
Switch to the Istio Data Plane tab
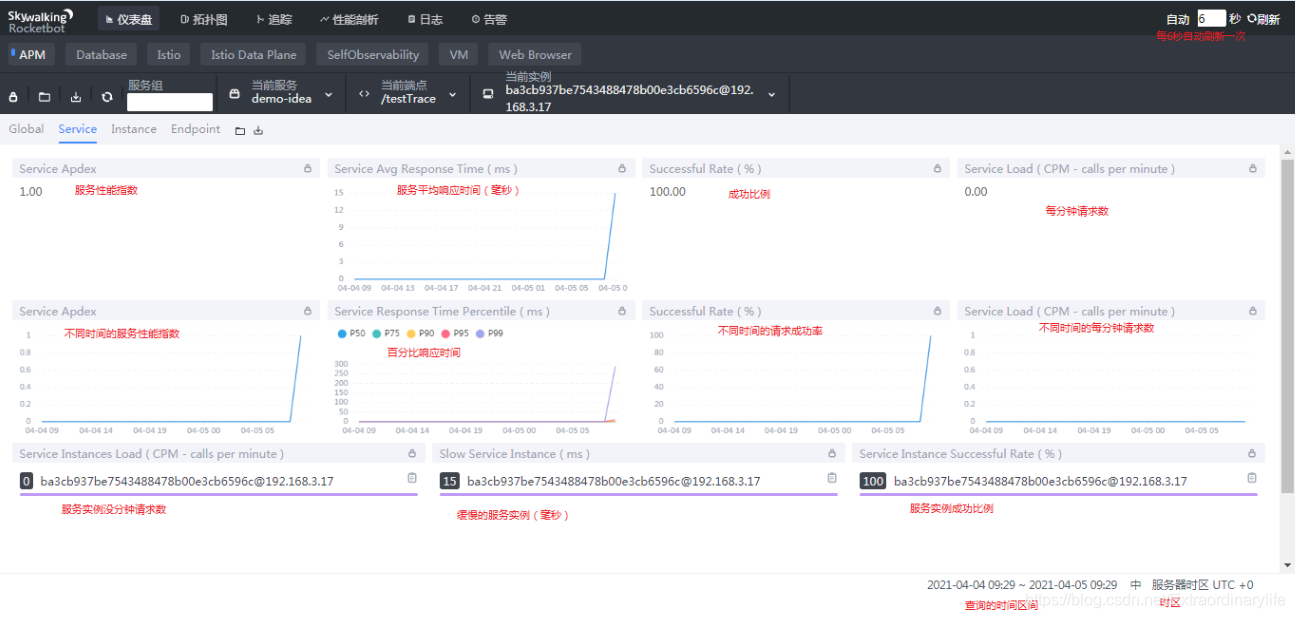click(254, 55)
